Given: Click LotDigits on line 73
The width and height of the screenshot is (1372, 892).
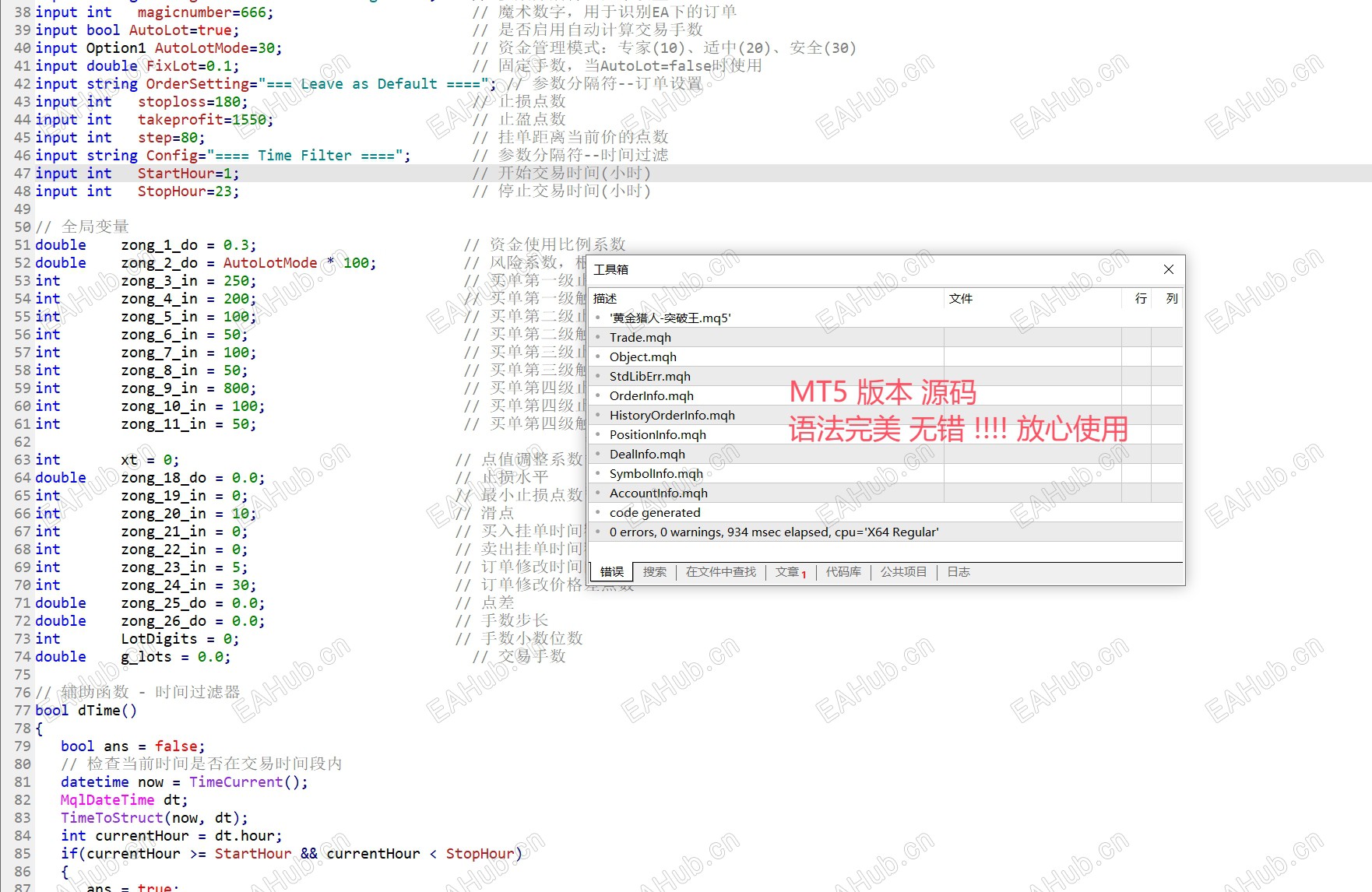Looking at the screenshot, I should tap(159, 639).
